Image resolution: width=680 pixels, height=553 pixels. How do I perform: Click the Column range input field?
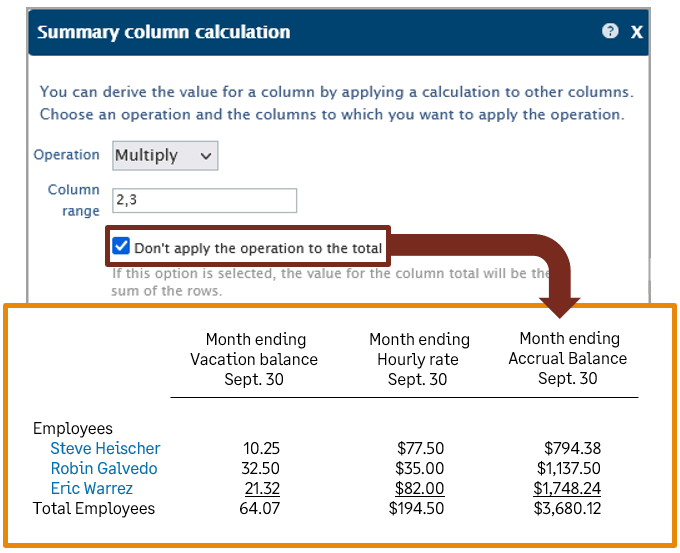(205, 200)
